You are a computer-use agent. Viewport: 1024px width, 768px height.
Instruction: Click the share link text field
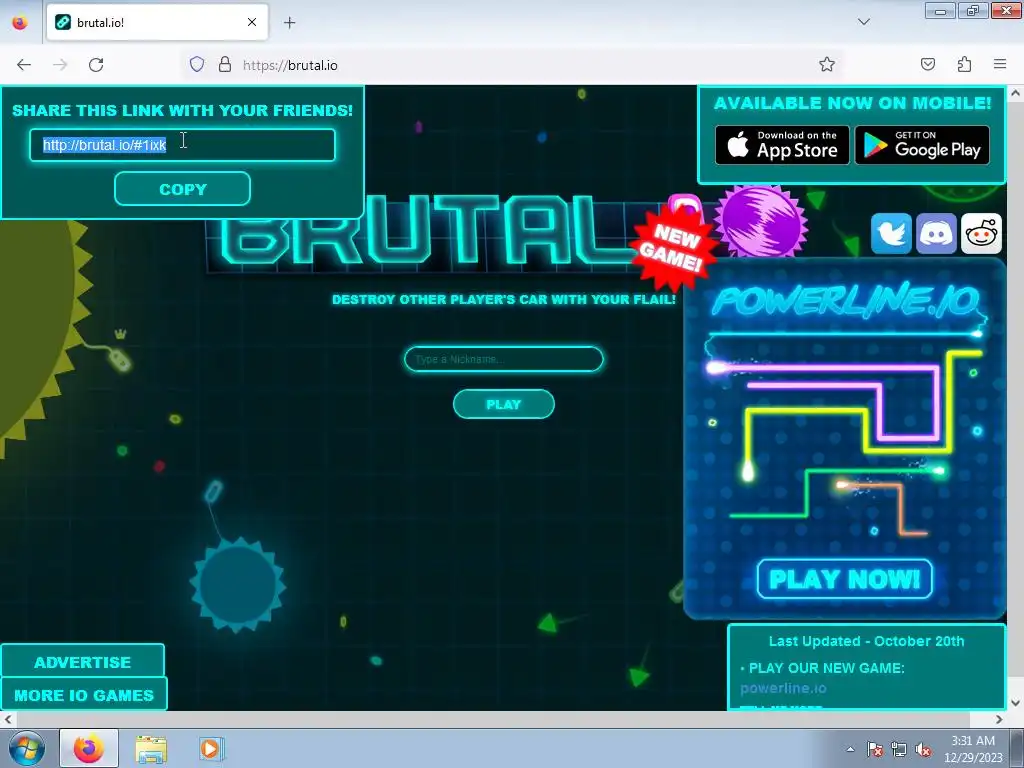(182, 145)
